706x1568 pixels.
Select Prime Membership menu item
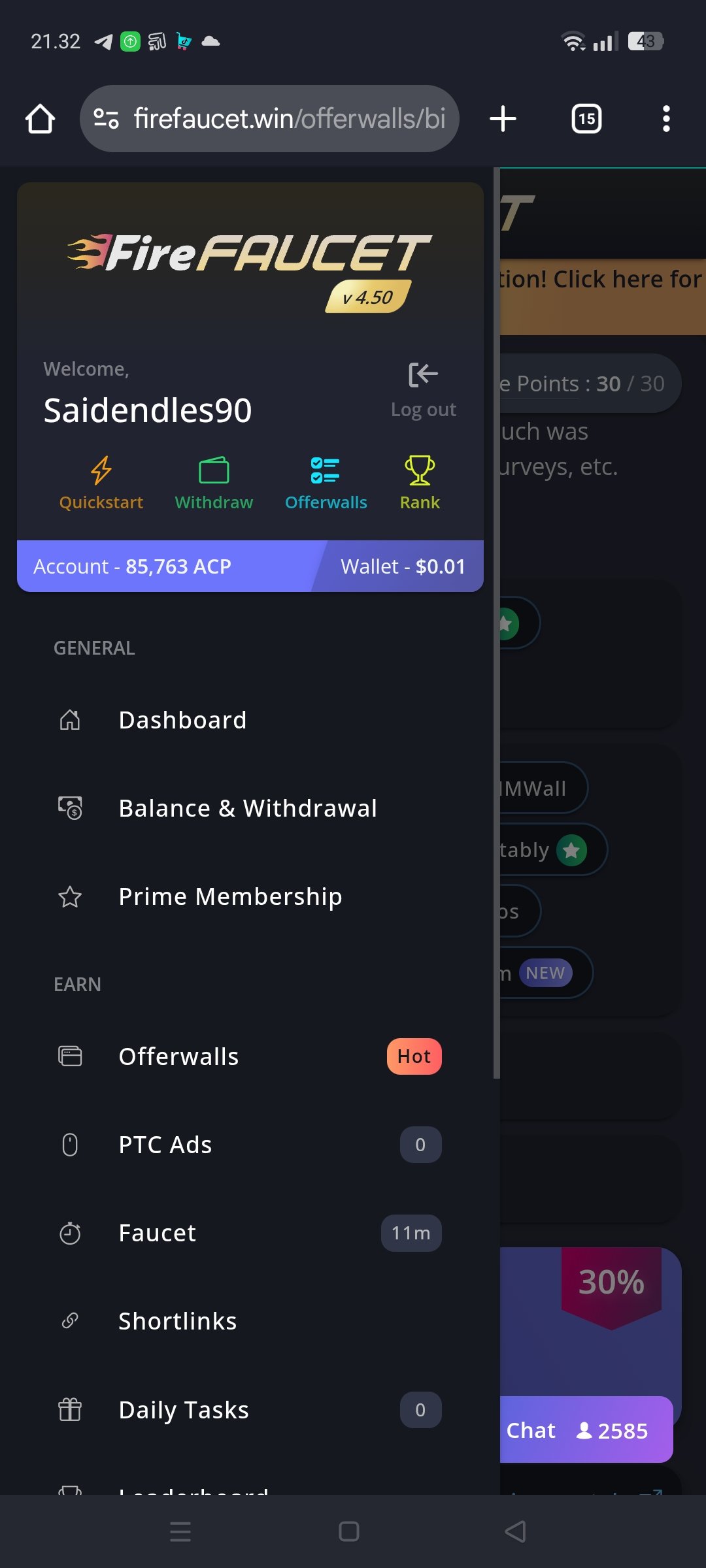pyautogui.click(x=248, y=896)
